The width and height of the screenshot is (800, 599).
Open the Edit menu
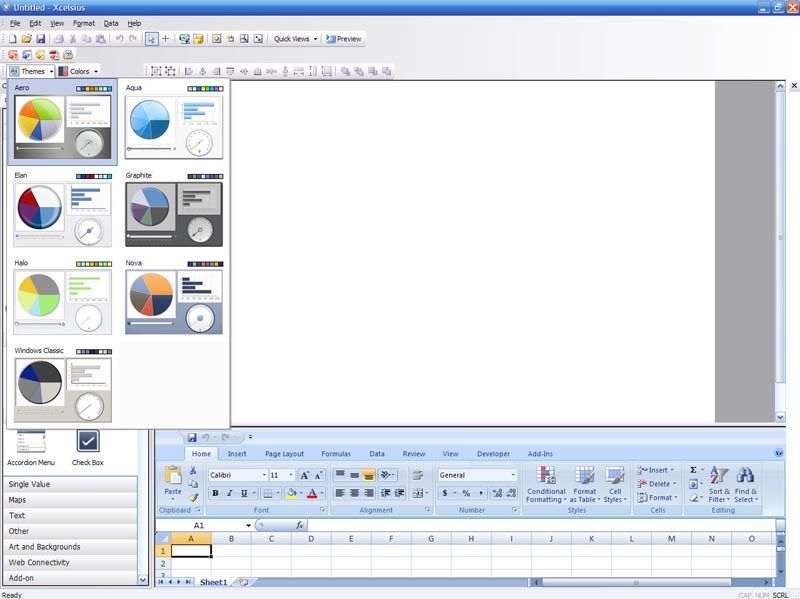coord(35,23)
